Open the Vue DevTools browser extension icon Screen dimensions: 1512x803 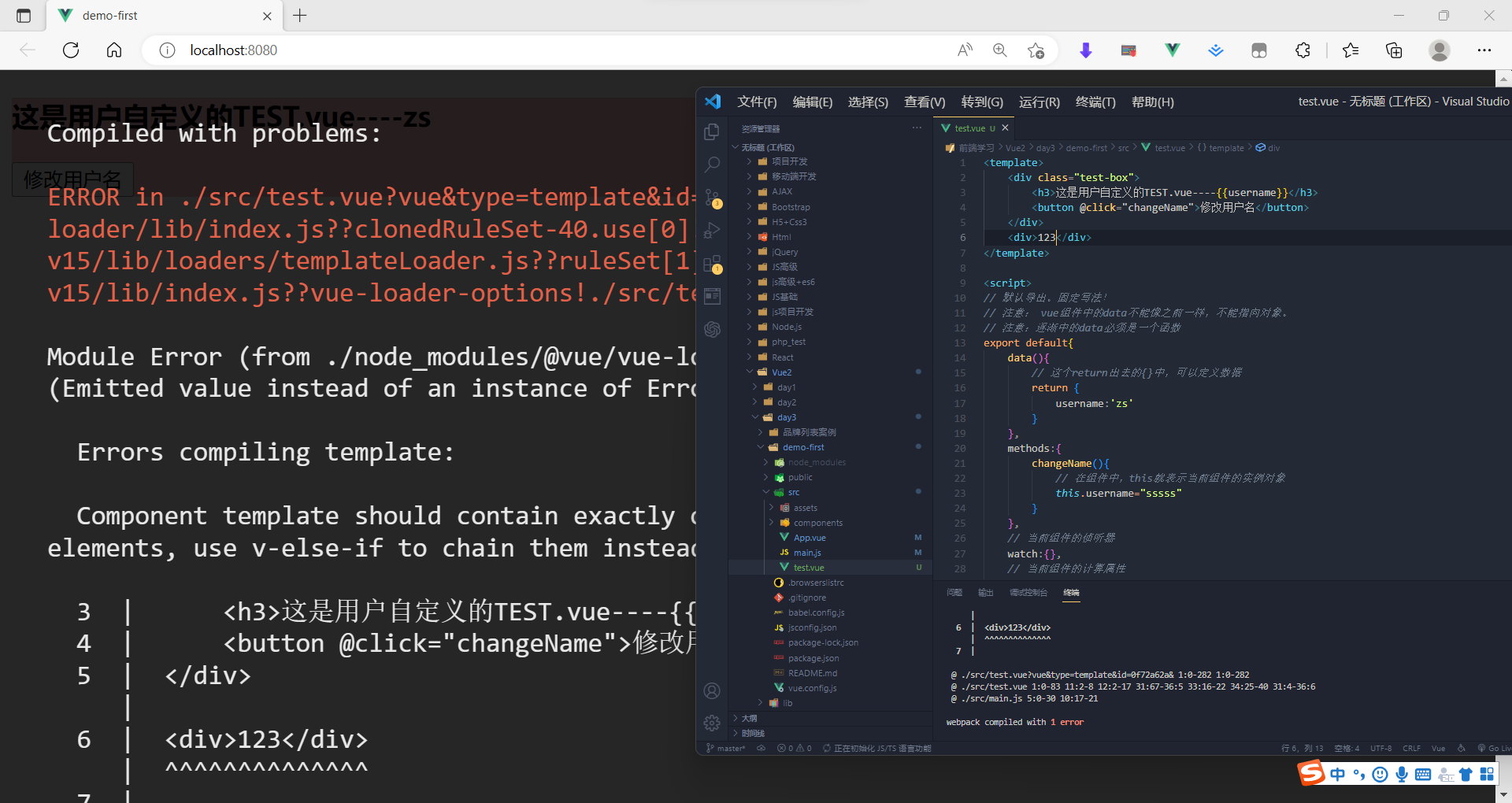tap(1172, 50)
